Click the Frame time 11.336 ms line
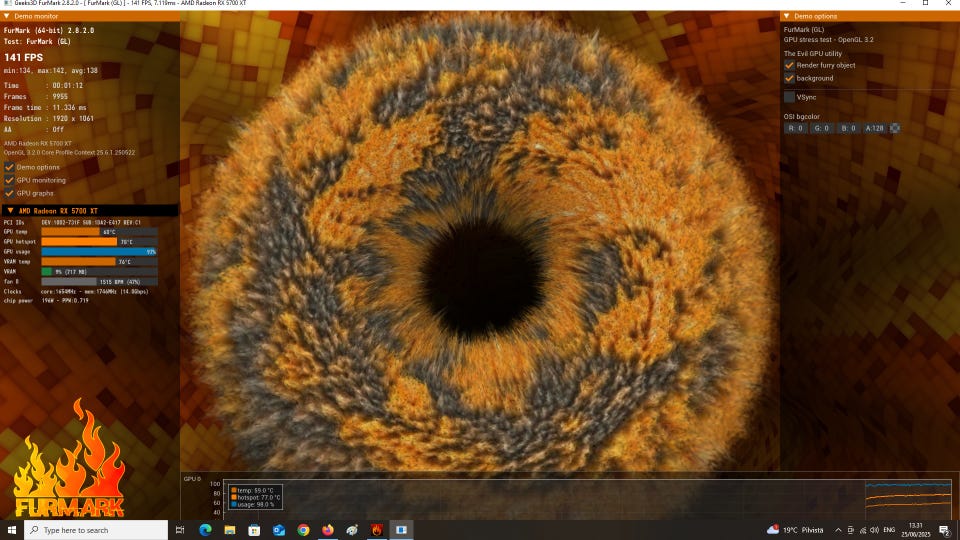 (45, 107)
